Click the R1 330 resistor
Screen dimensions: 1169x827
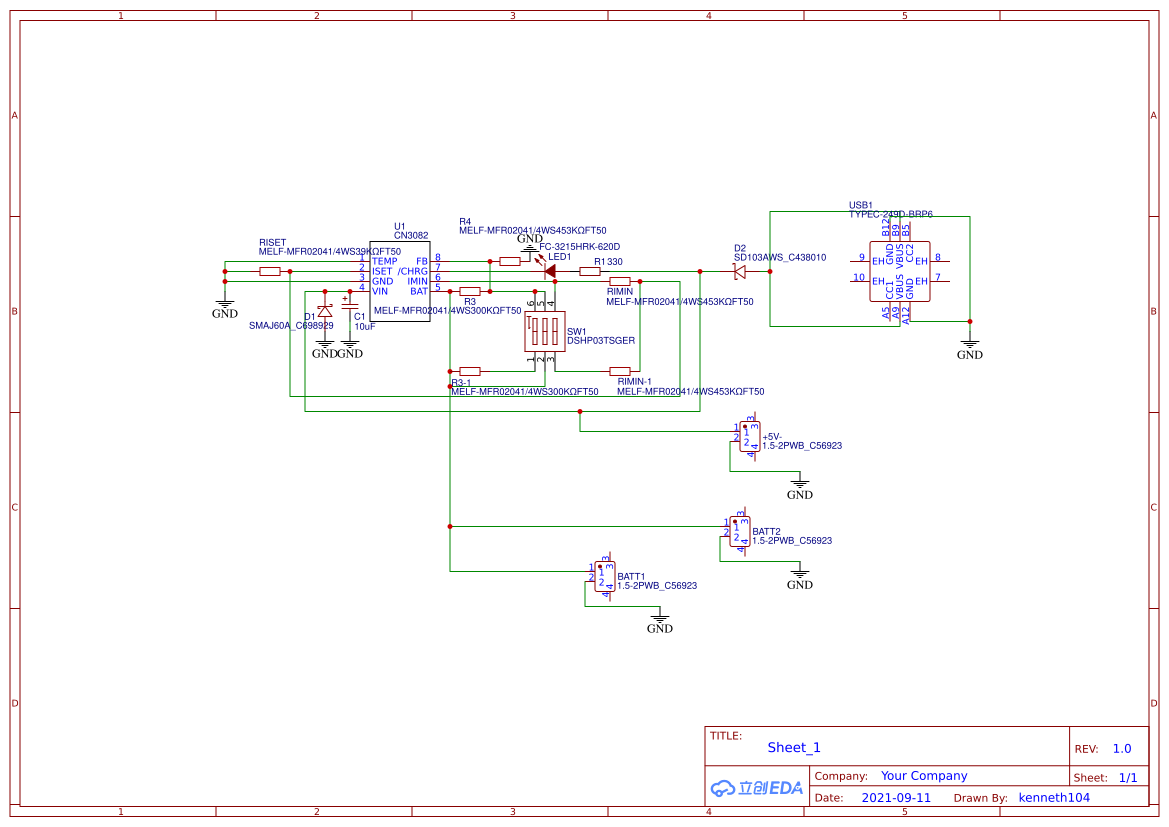(590, 271)
